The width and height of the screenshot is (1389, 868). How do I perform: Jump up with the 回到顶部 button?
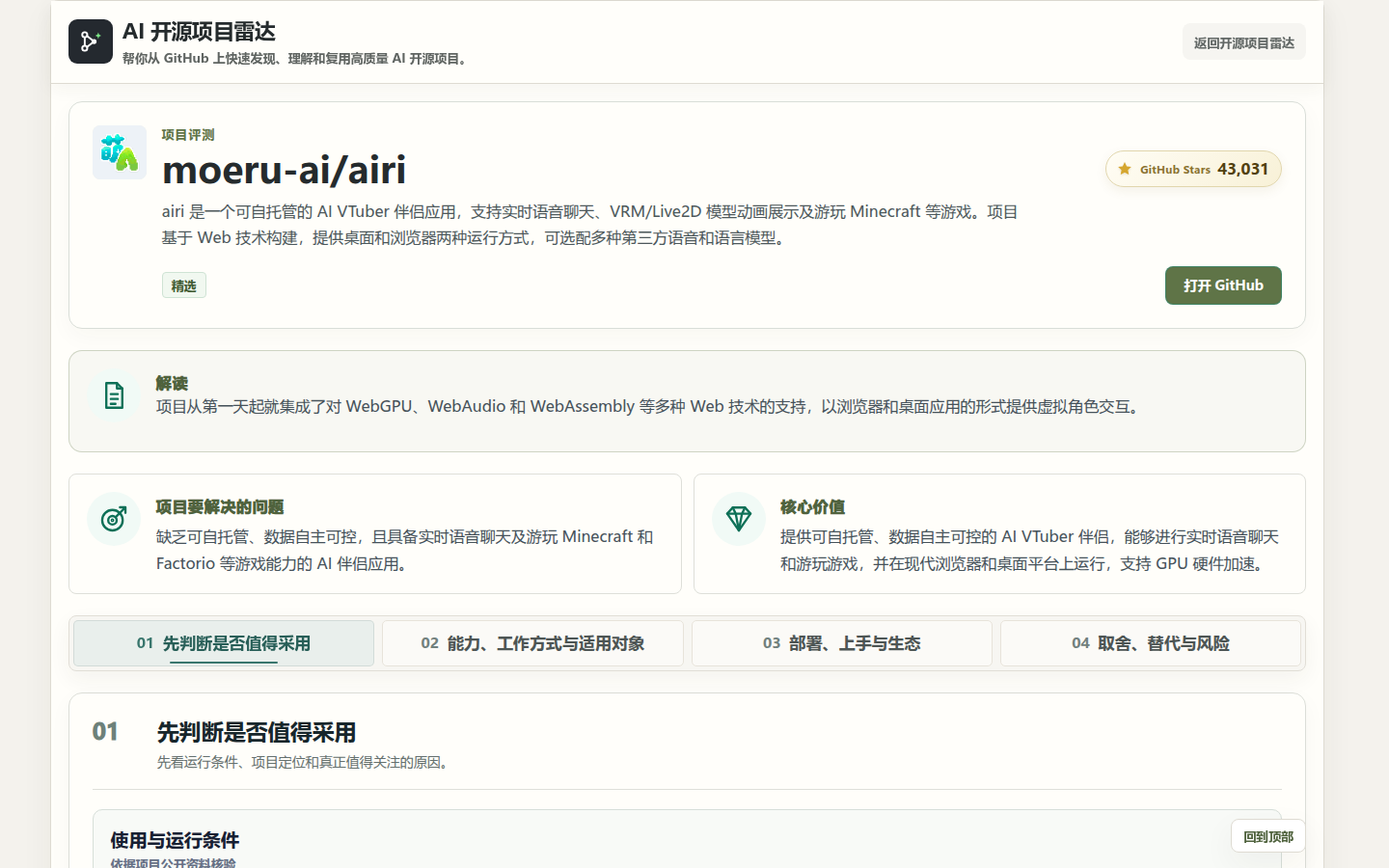pos(1268,836)
